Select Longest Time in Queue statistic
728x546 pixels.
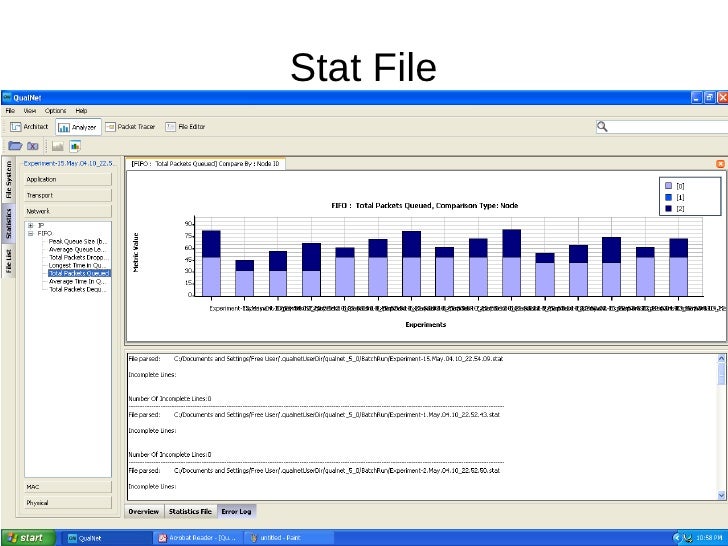78,265
